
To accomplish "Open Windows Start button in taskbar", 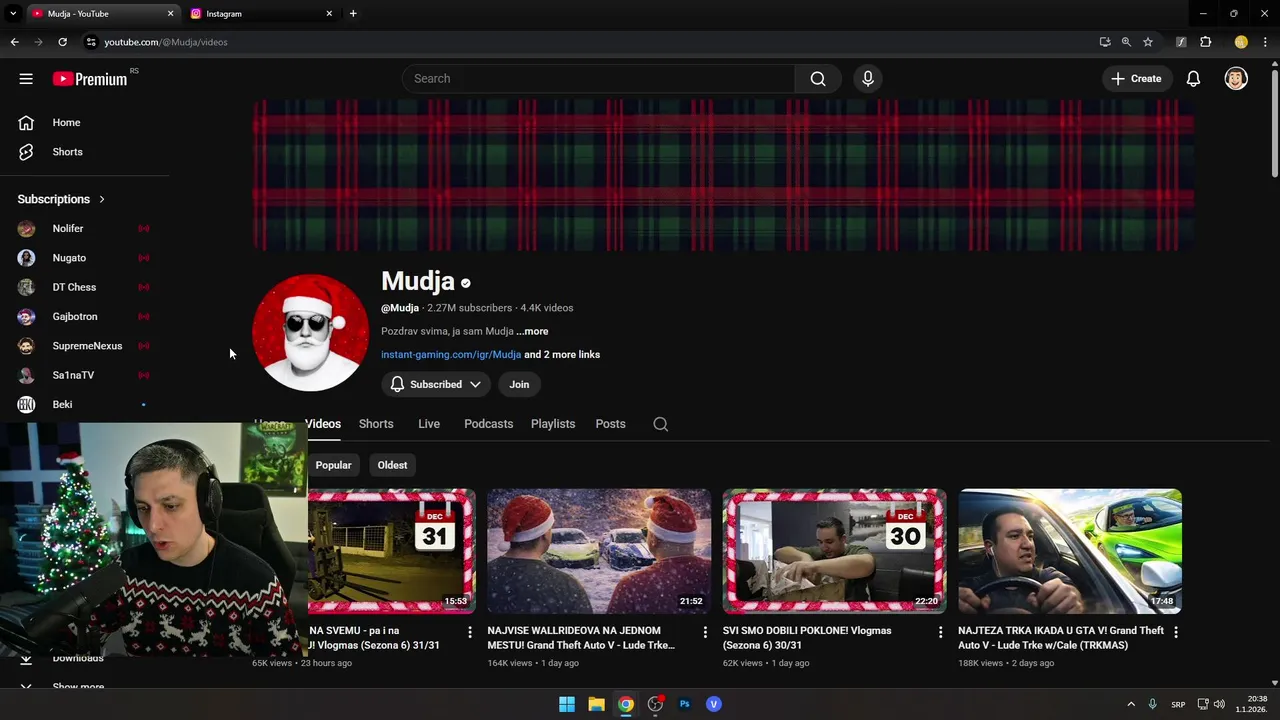I will 567,704.
